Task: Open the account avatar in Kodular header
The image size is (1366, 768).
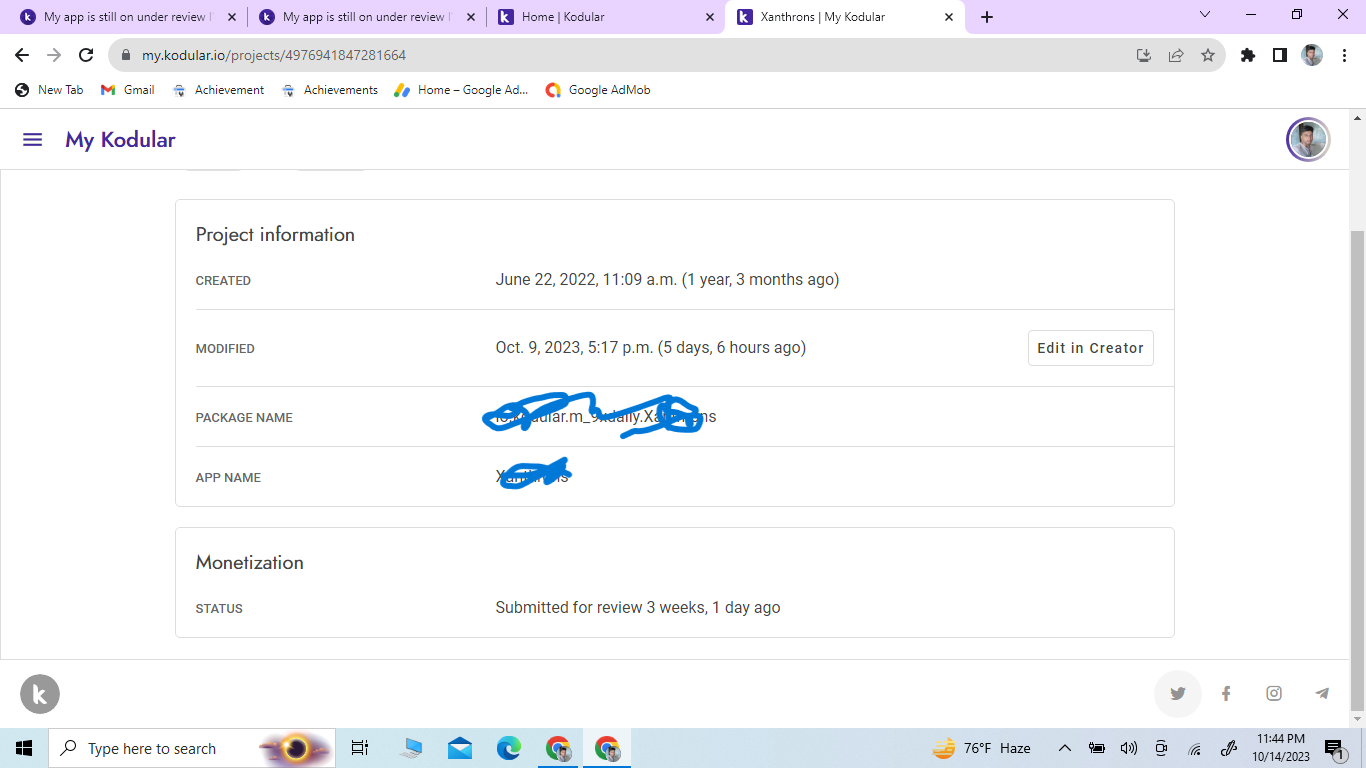Action: [x=1307, y=140]
